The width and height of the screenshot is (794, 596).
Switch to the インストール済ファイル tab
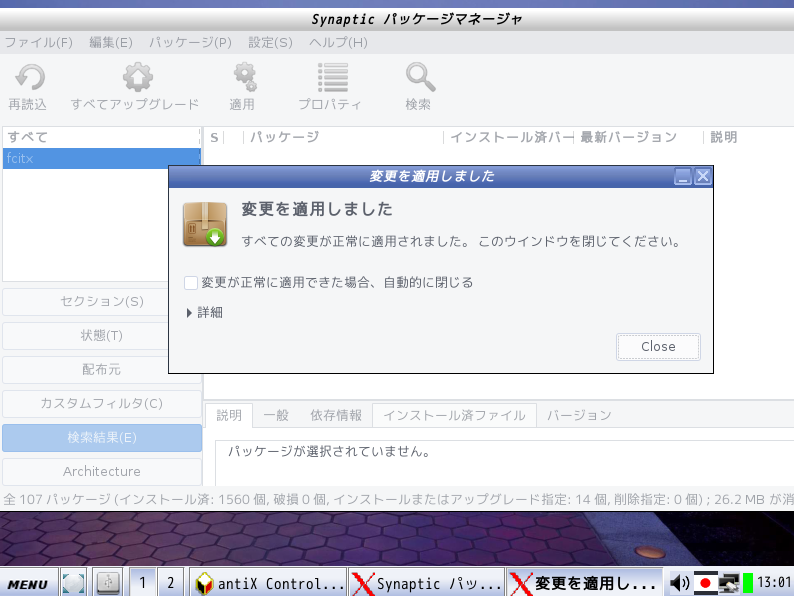[454, 416]
